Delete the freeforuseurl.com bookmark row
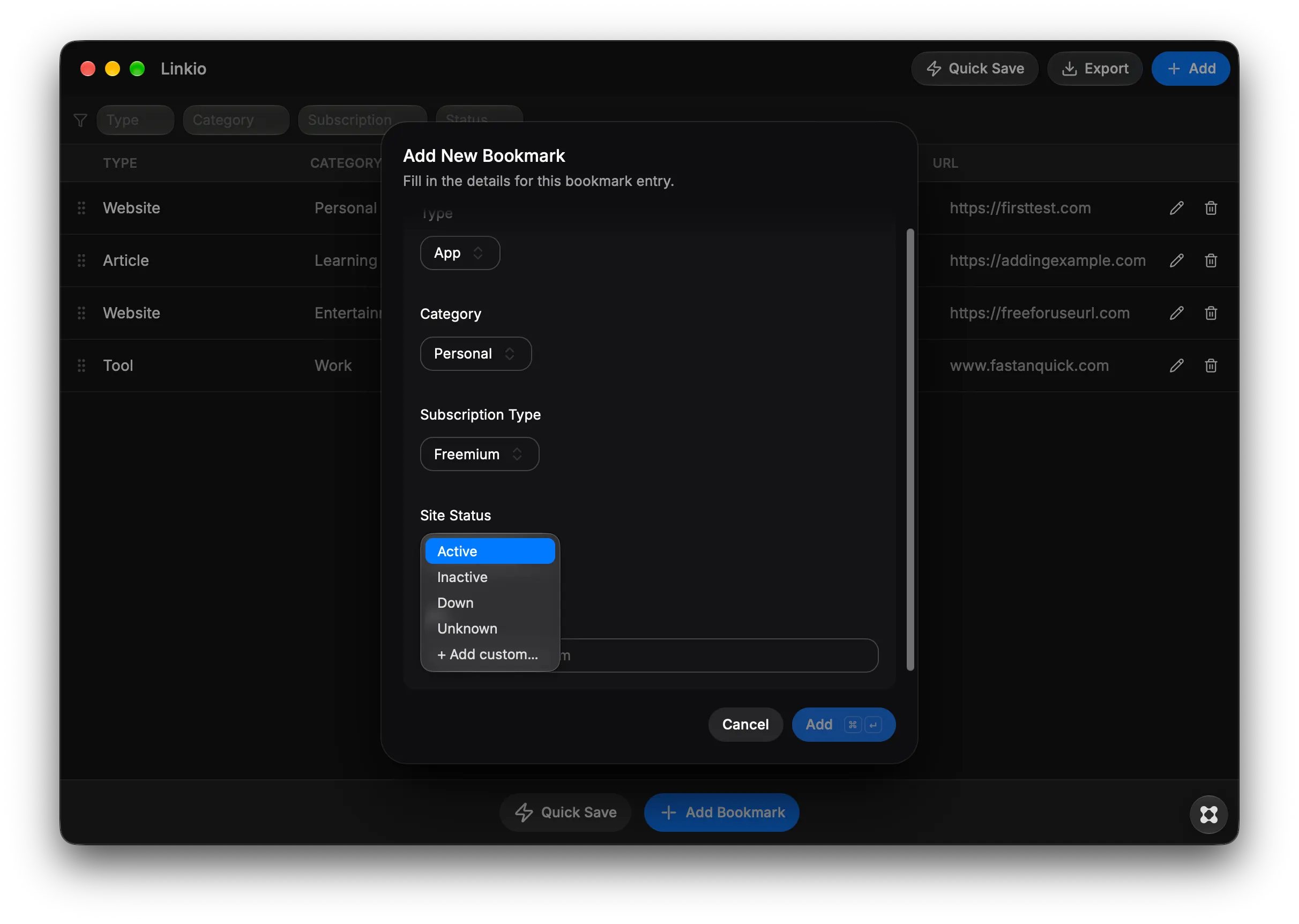The image size is (1299, 924). click(1210, 313)
